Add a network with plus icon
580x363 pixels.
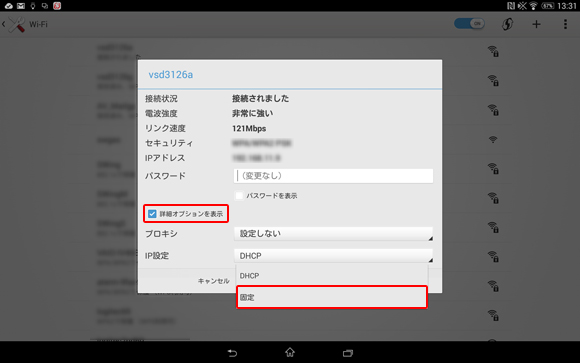click(x=536, y=24)
